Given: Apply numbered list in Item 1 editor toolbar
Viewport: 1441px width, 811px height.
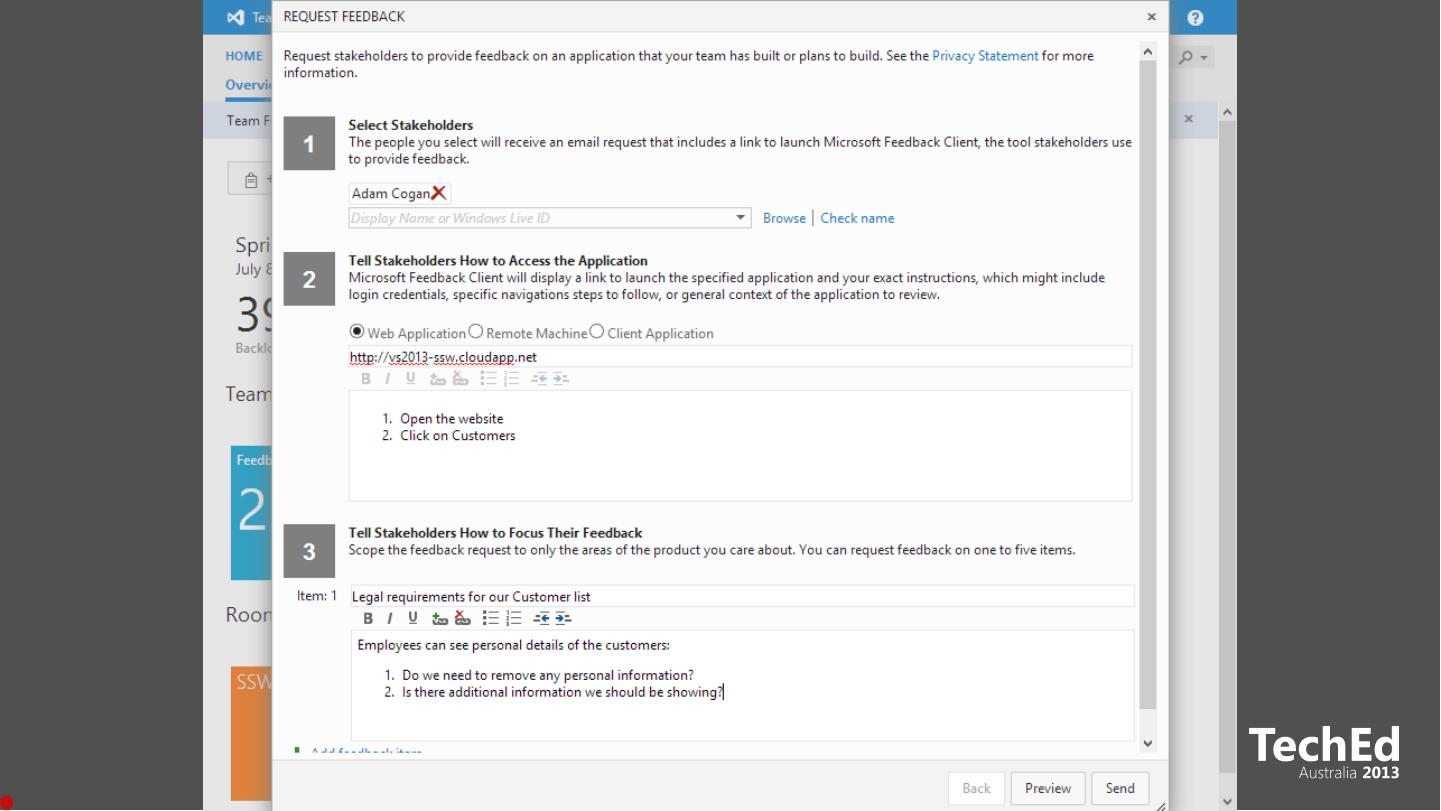Looking at the screenshot, I should tap(514, 619).
